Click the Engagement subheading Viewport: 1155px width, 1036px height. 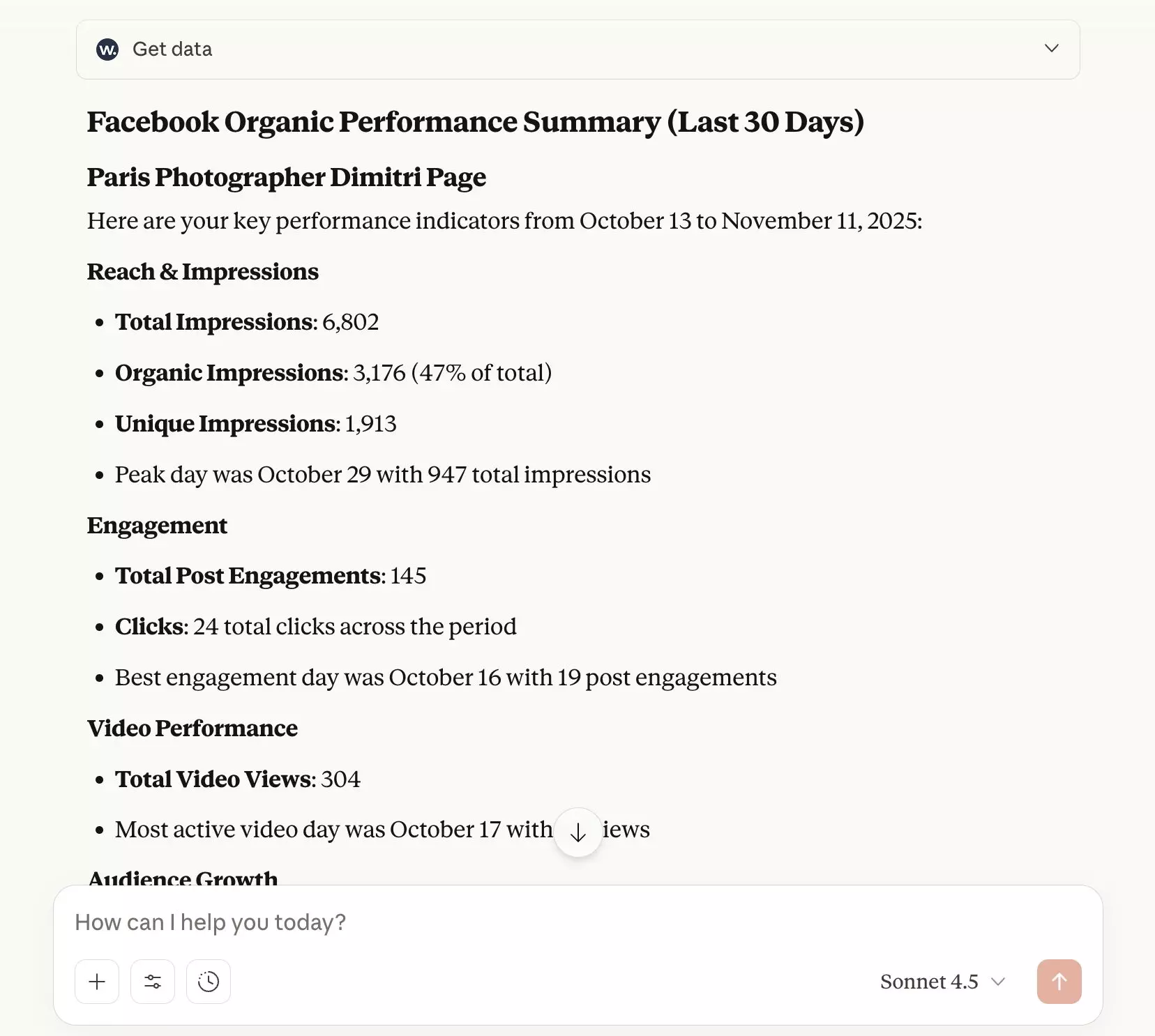(157, 525)
